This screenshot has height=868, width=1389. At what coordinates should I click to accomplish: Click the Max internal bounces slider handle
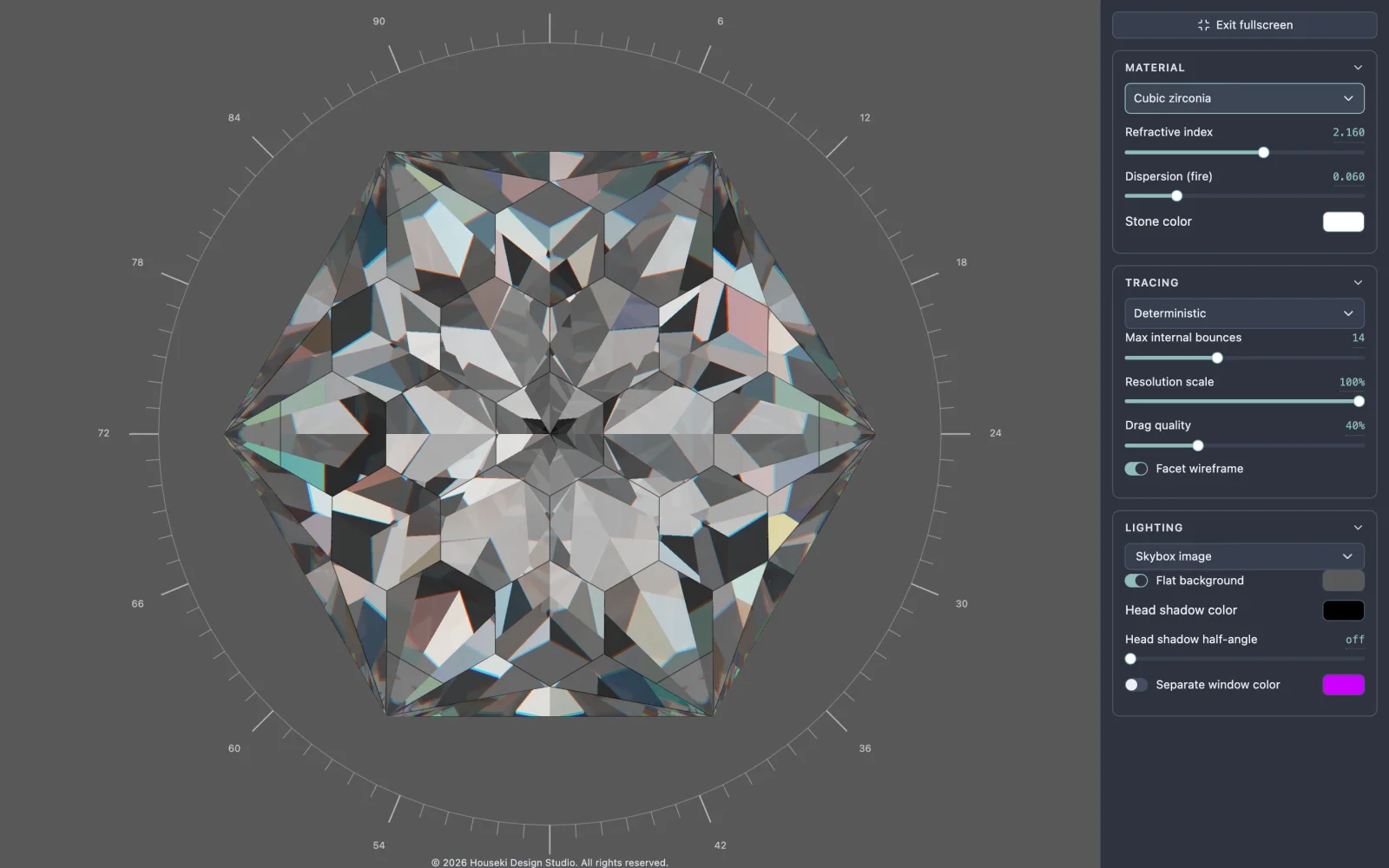tap(1217, 358)
